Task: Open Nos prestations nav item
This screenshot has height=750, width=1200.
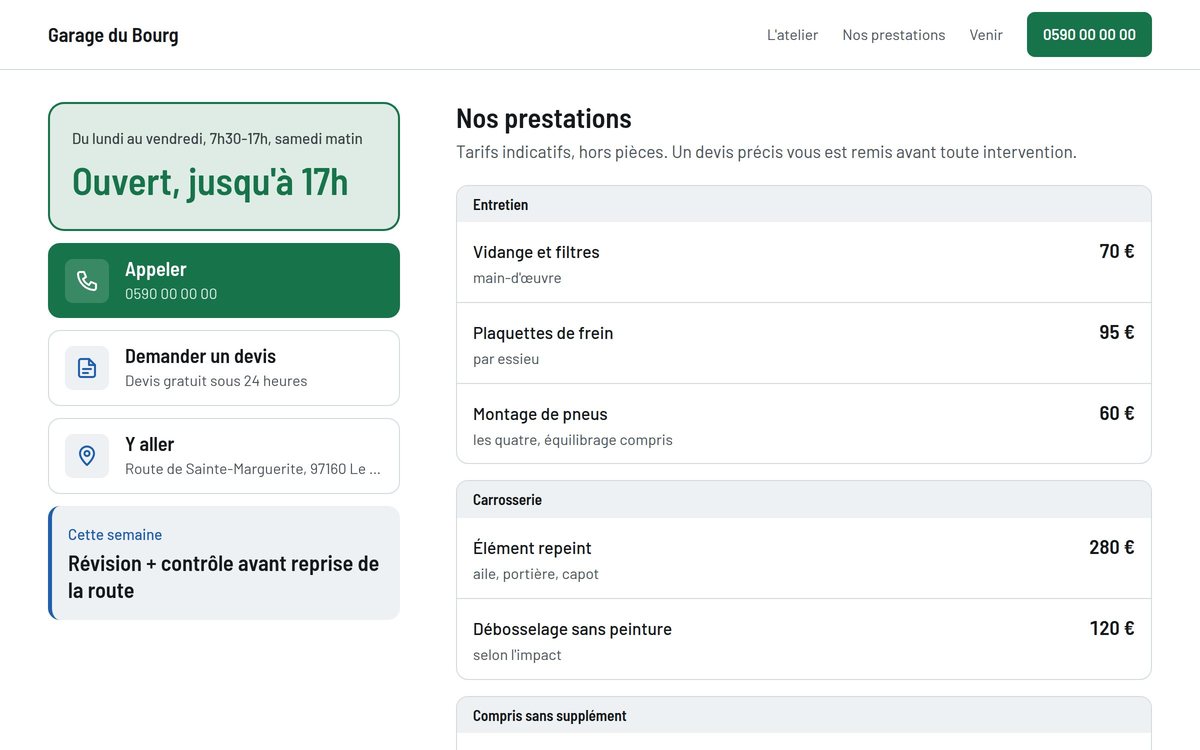Action: (893, 35)
